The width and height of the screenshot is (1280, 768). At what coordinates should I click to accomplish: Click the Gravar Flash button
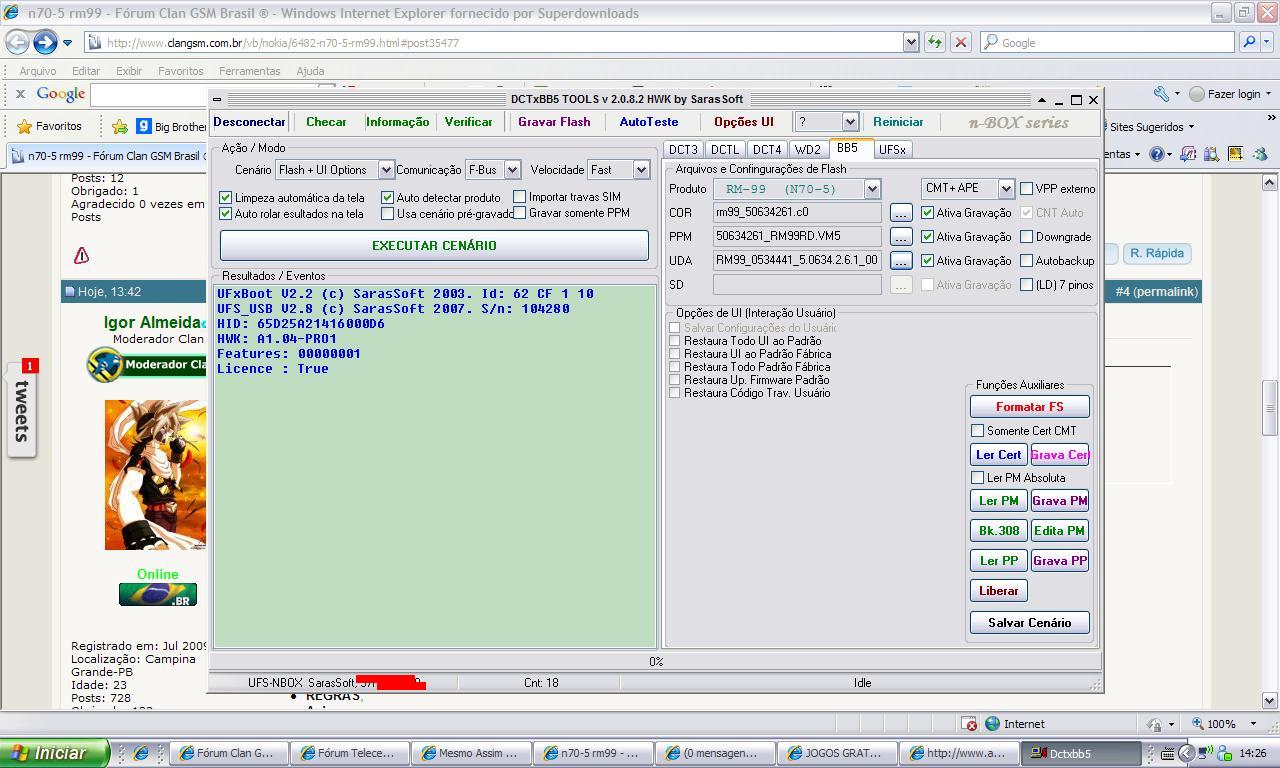554,122
